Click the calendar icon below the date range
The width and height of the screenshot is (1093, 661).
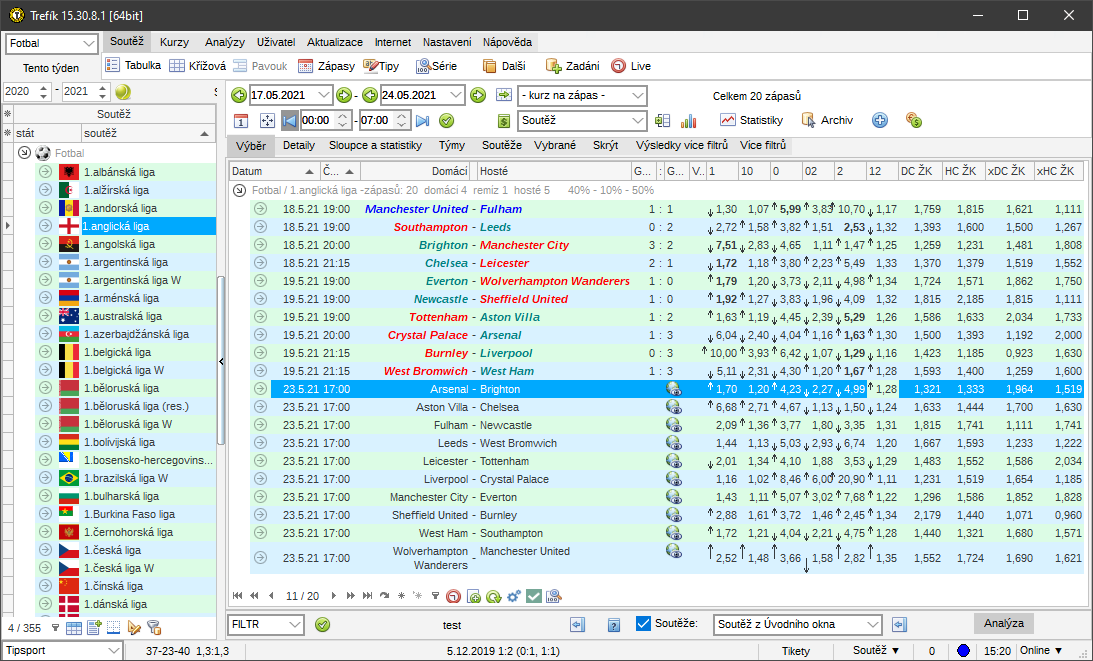pyautogui.click(x=240, y=121)
